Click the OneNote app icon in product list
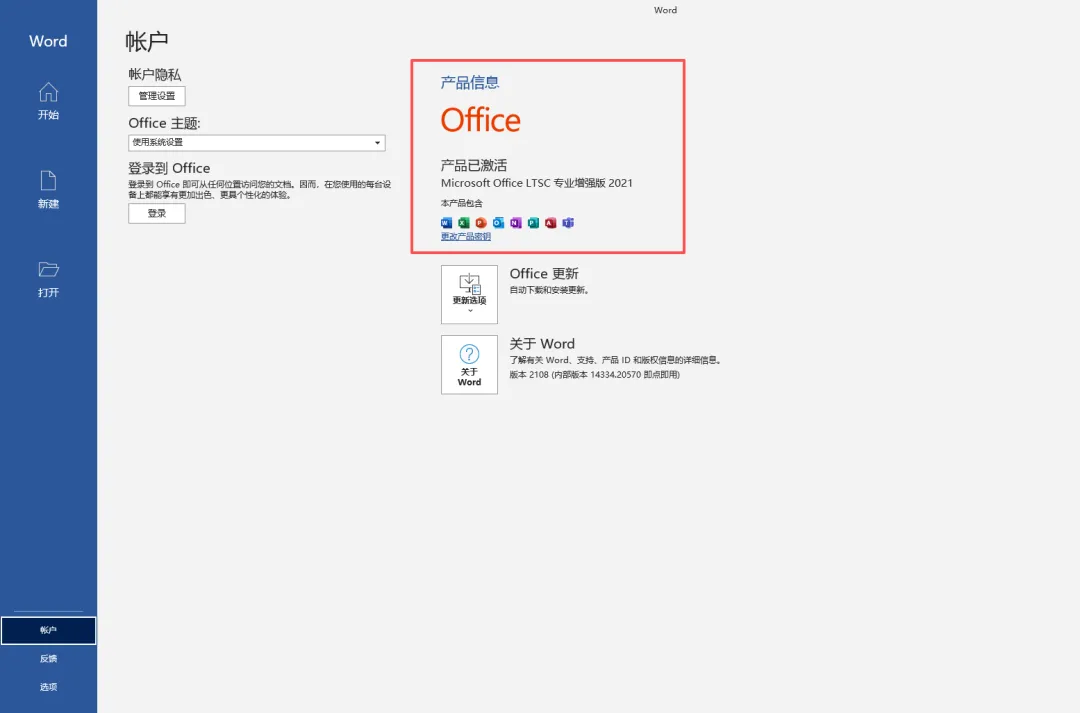Screen dimensions: 1080x713 [515, 223]
